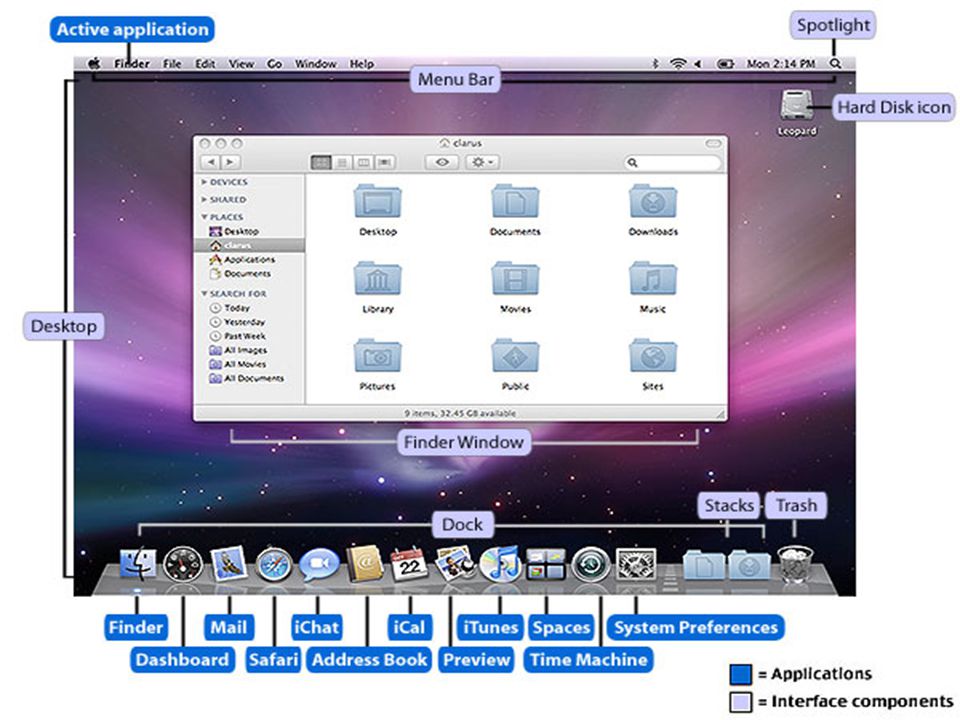Click the Quick Look eye button
This screenshot has height=720, width=960.
[x=442, y=162]
